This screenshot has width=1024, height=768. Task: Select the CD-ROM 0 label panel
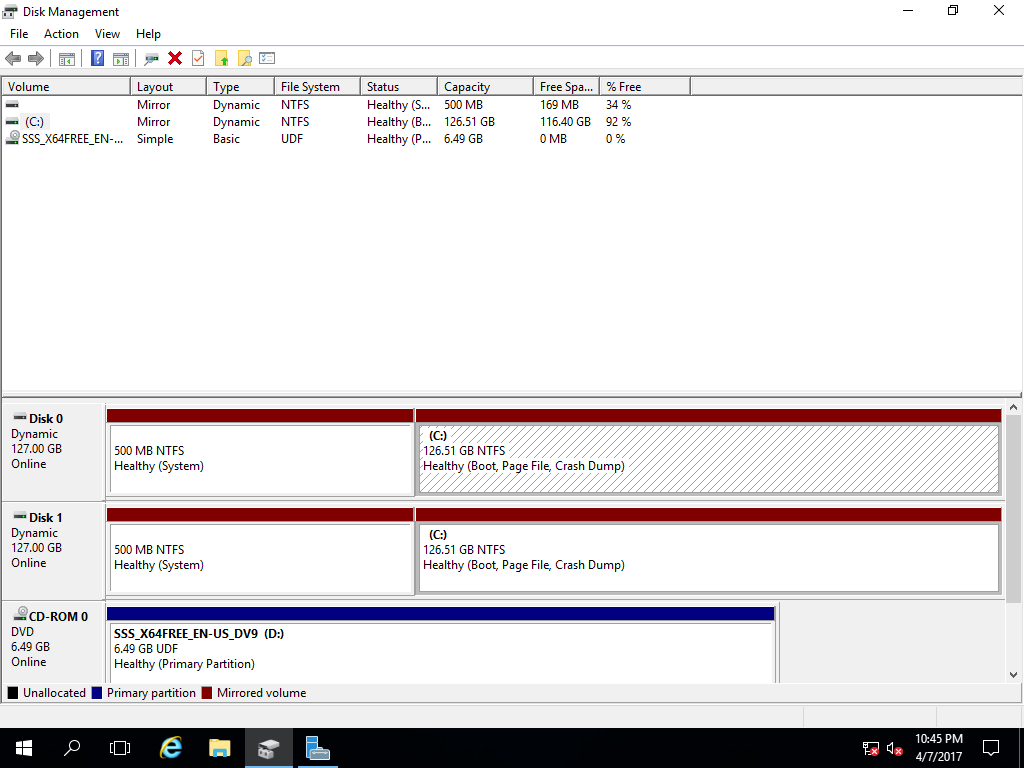click(53, 643)
